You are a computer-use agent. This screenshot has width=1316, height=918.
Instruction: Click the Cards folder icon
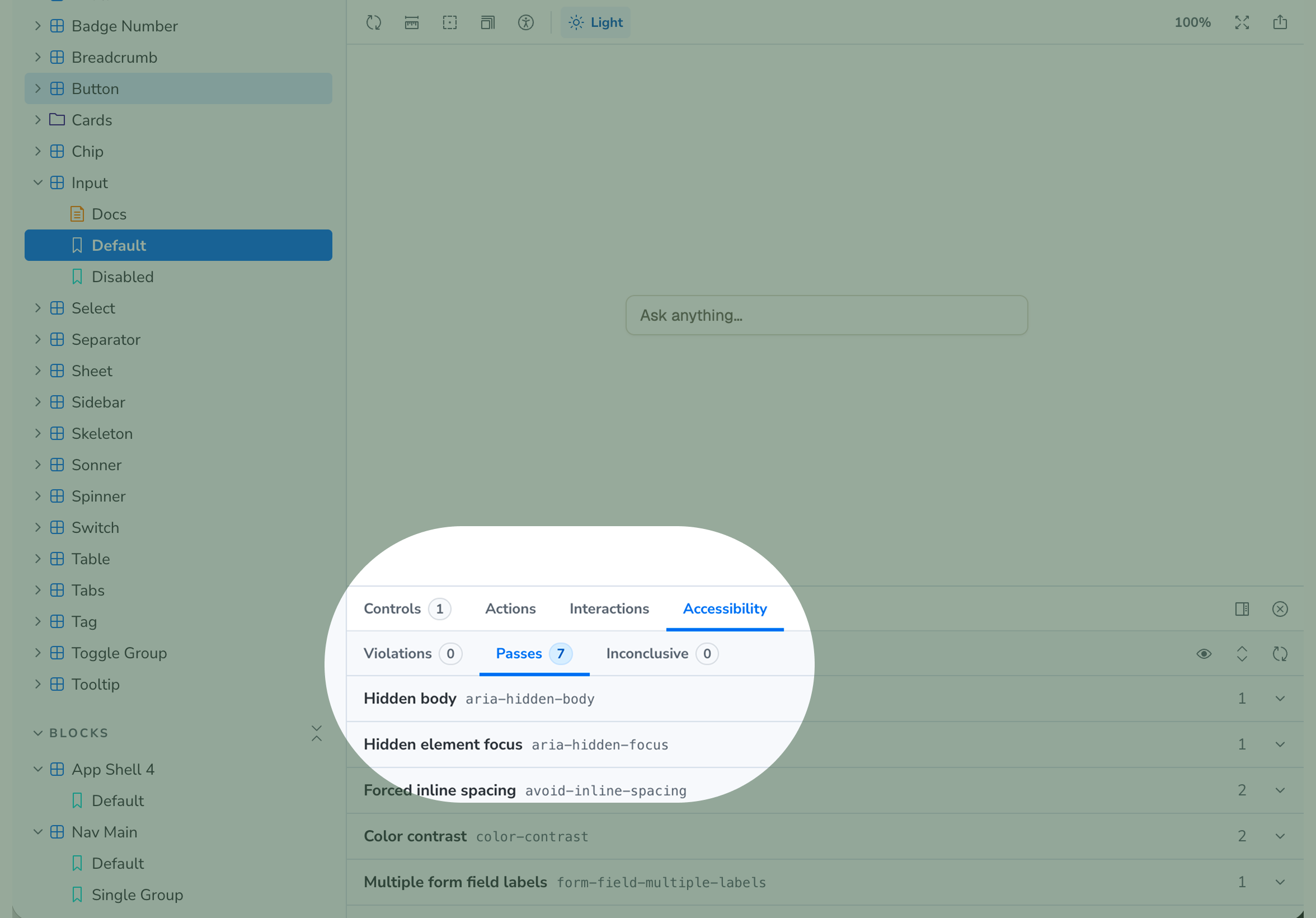point(57,120)
